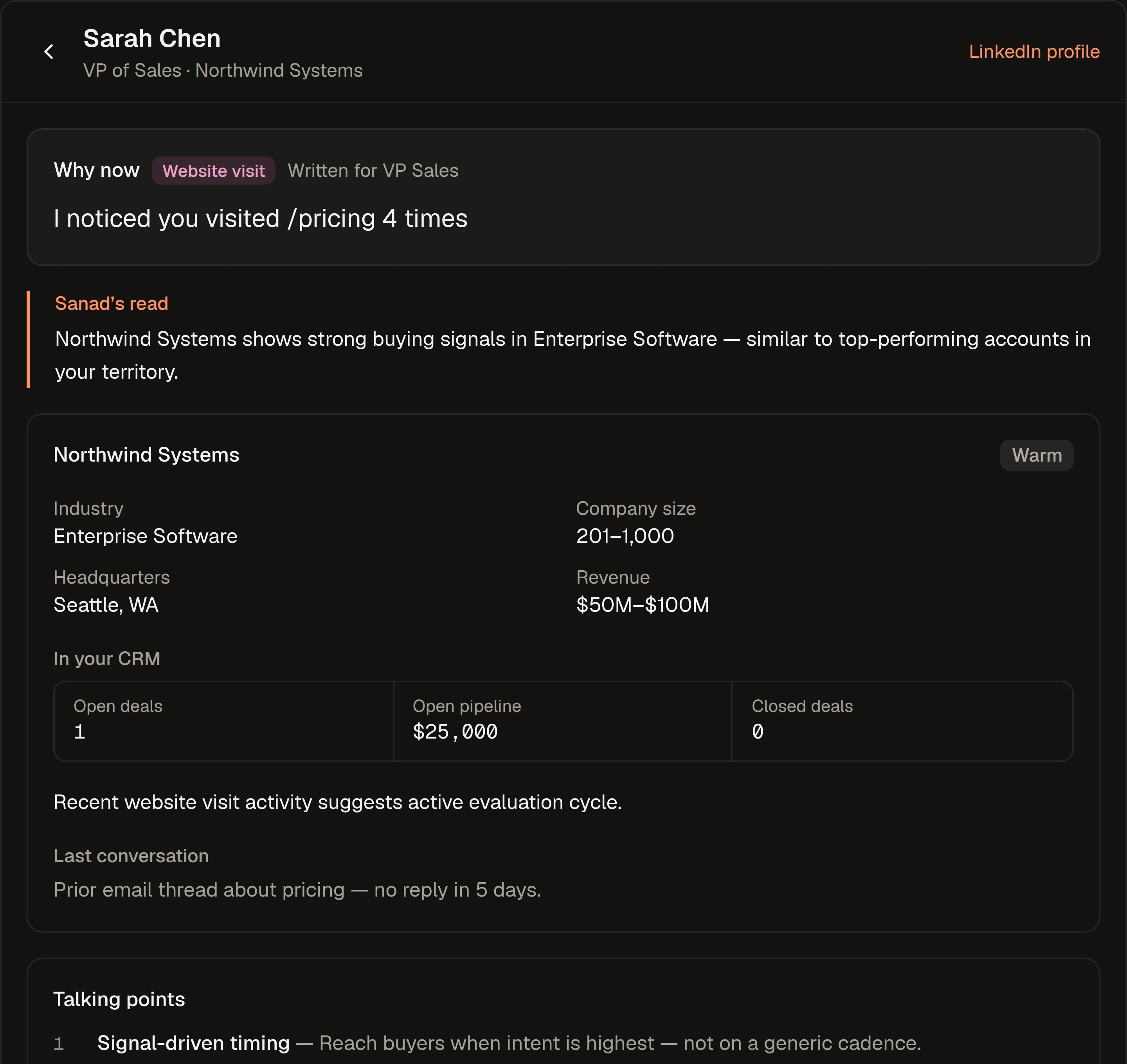
Task: Click the Open deals cell
Action: [x=223, y=721]
